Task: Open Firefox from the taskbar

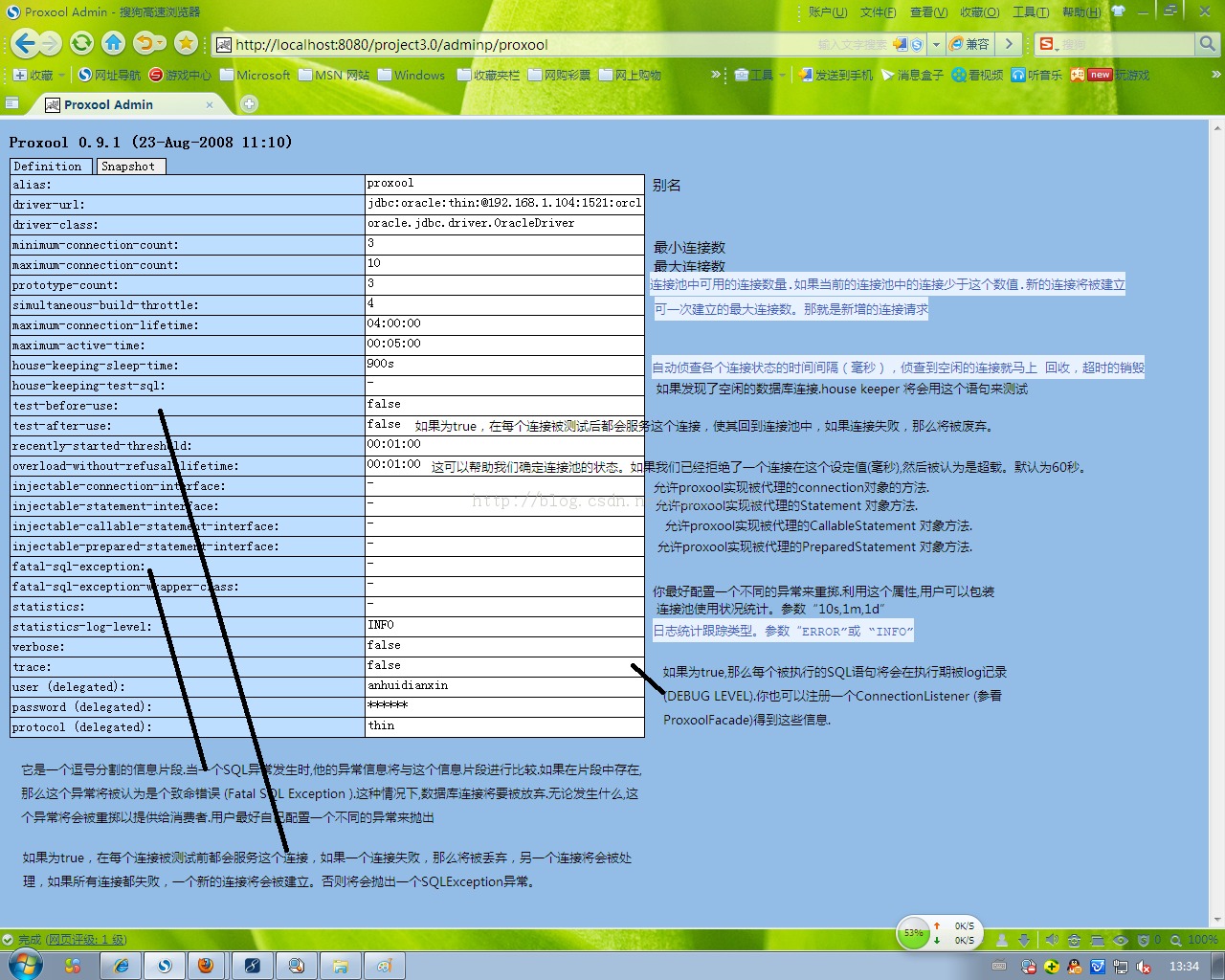Action: pyautogui.click(x=206, y=966)
